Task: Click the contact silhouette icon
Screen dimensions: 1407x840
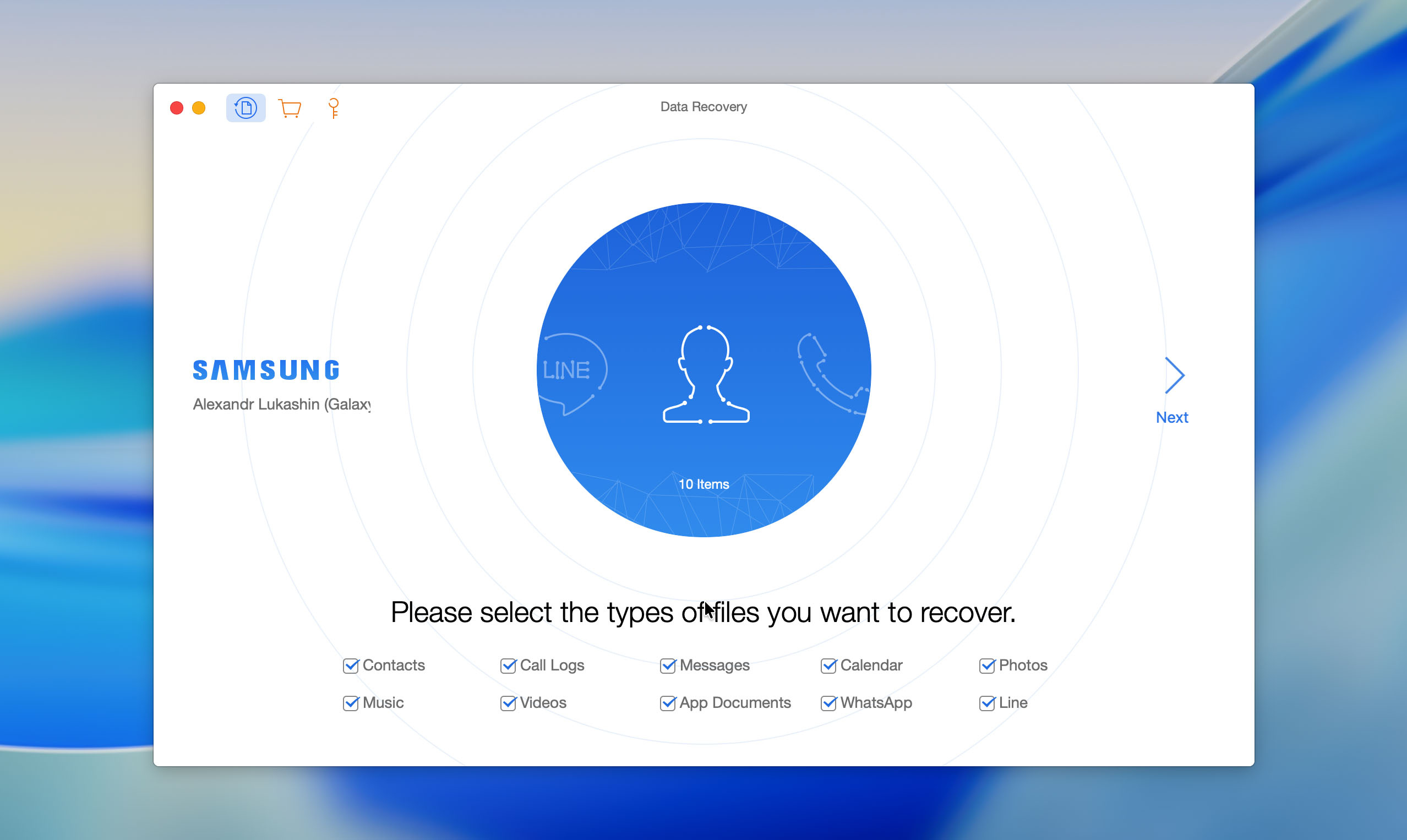Action: click(x=706, y=374)
